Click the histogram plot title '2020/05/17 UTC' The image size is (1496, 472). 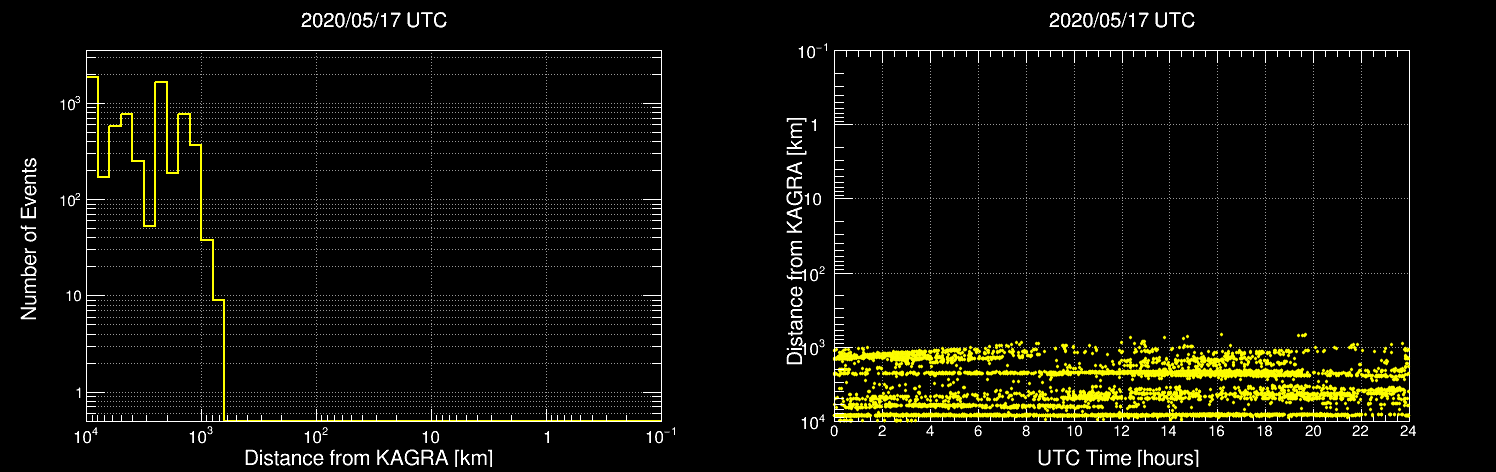point(374,19)
